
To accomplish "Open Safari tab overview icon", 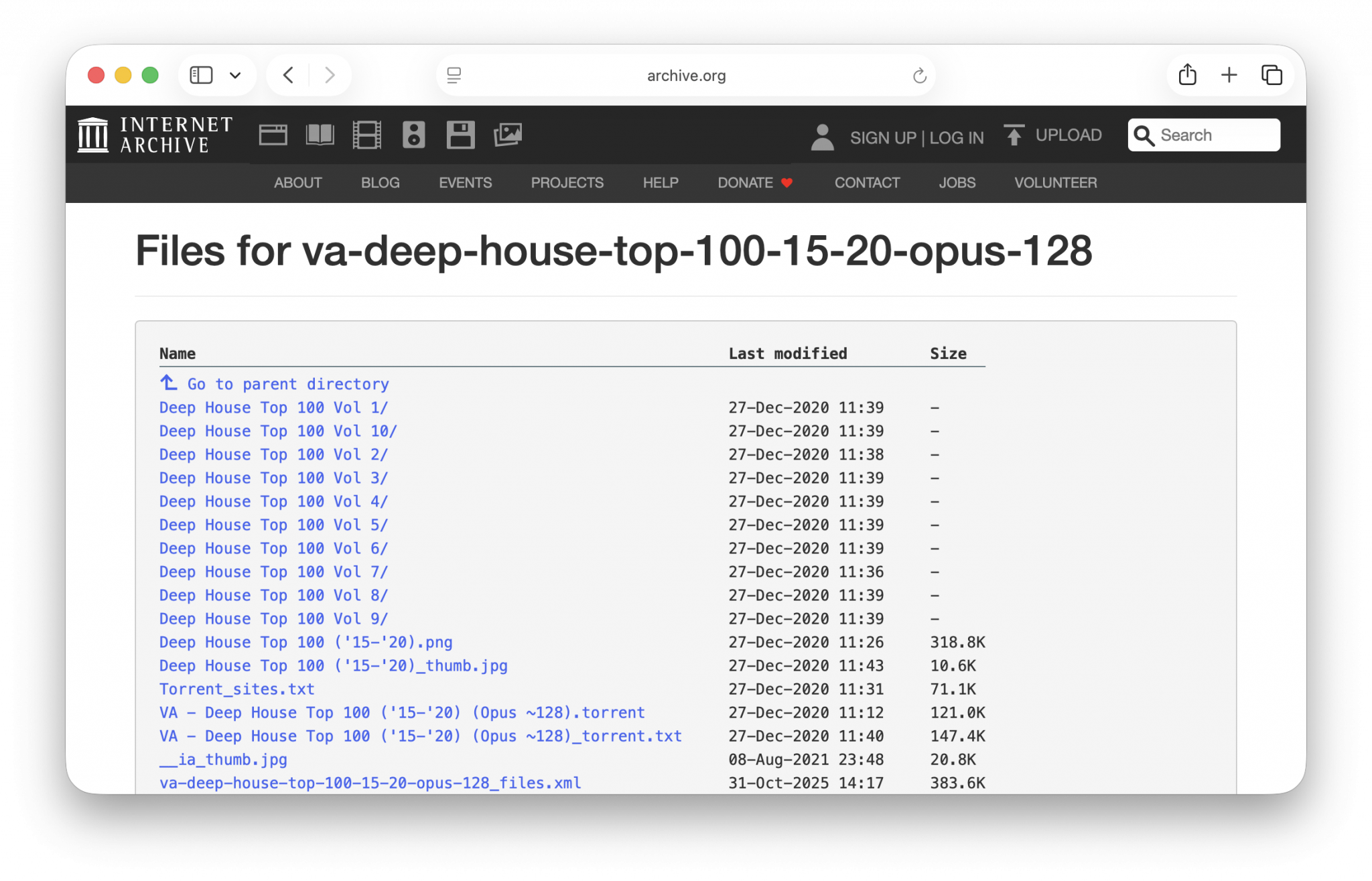I will 1271,75.
